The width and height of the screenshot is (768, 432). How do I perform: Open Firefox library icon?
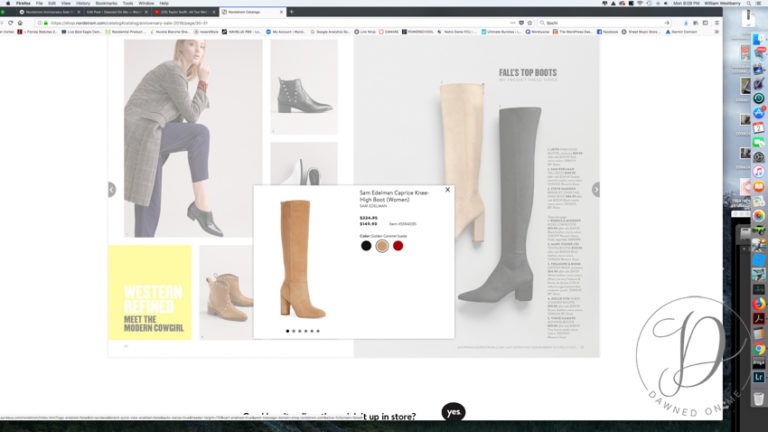[696, 23]
